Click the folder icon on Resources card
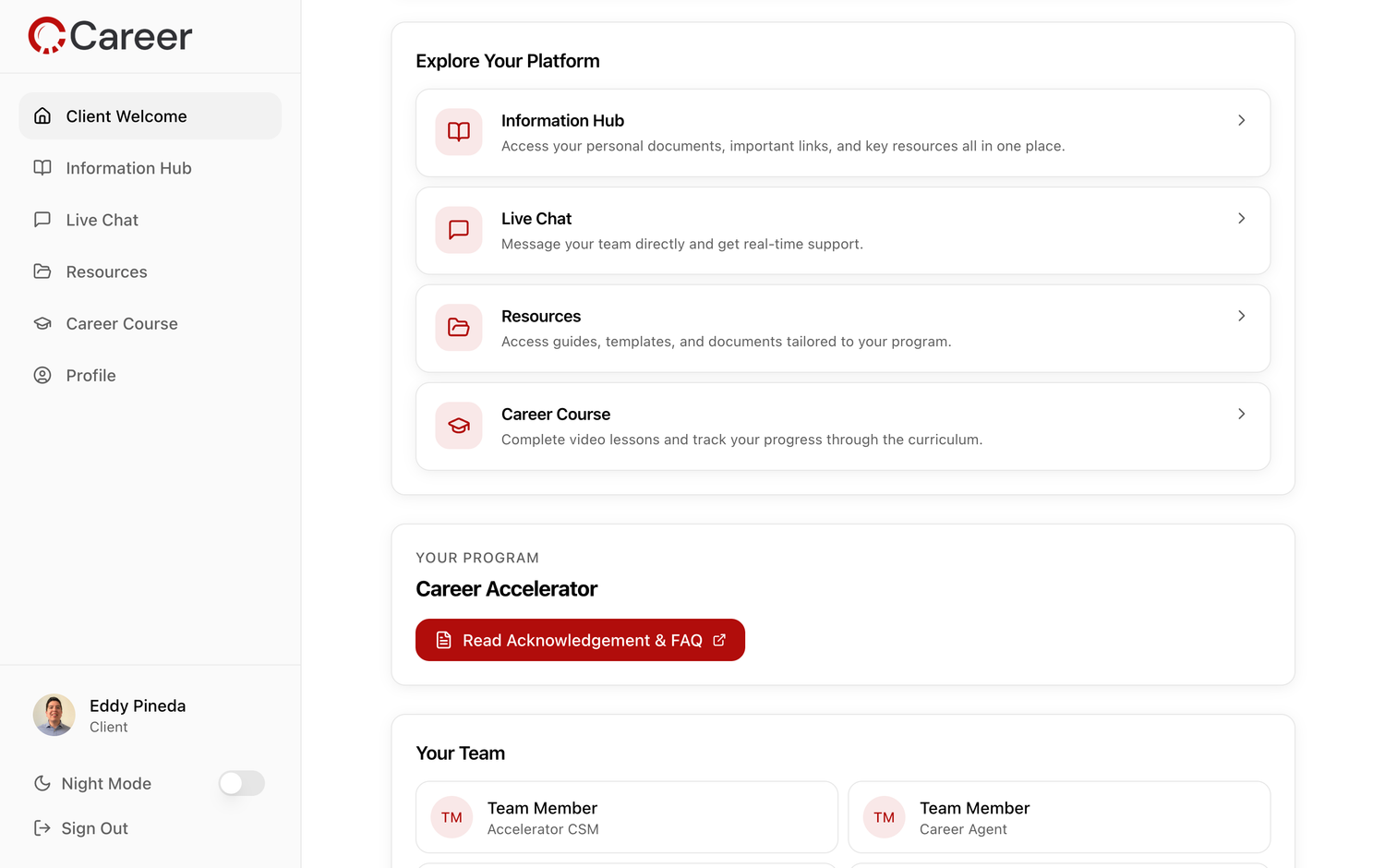Image resolution: width=1385 pixels, height=868 pixels. (459, 328)
